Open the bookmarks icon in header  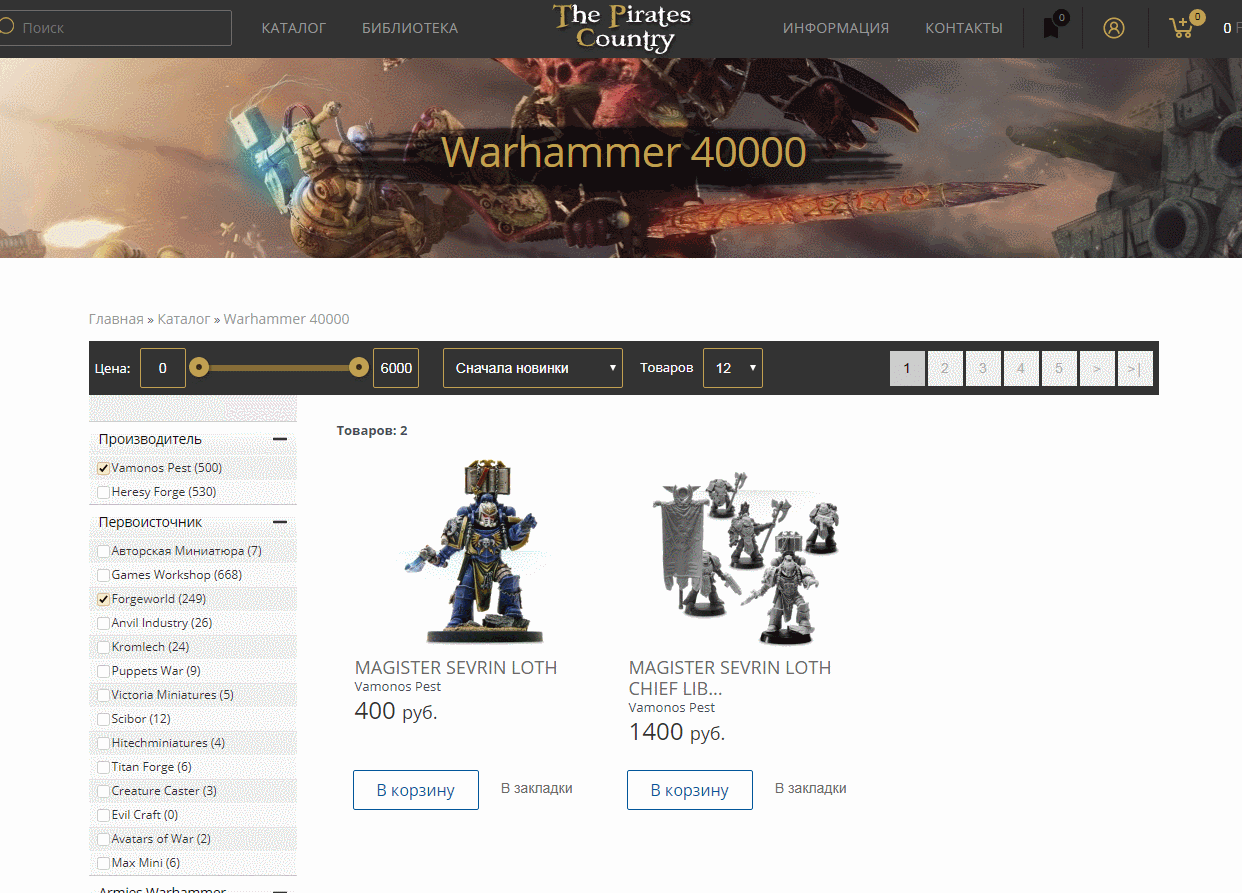pyautogui.click(x=1051, y=28)
